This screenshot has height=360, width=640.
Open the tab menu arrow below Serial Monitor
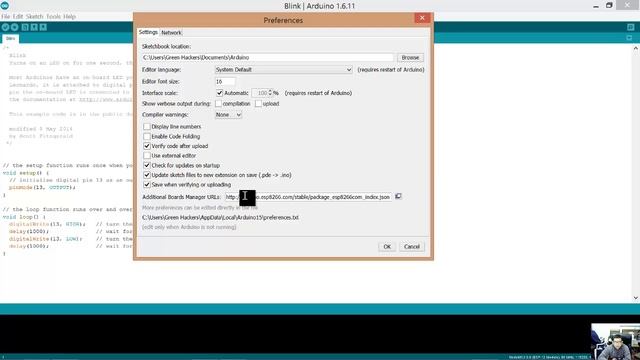[629, 38]
